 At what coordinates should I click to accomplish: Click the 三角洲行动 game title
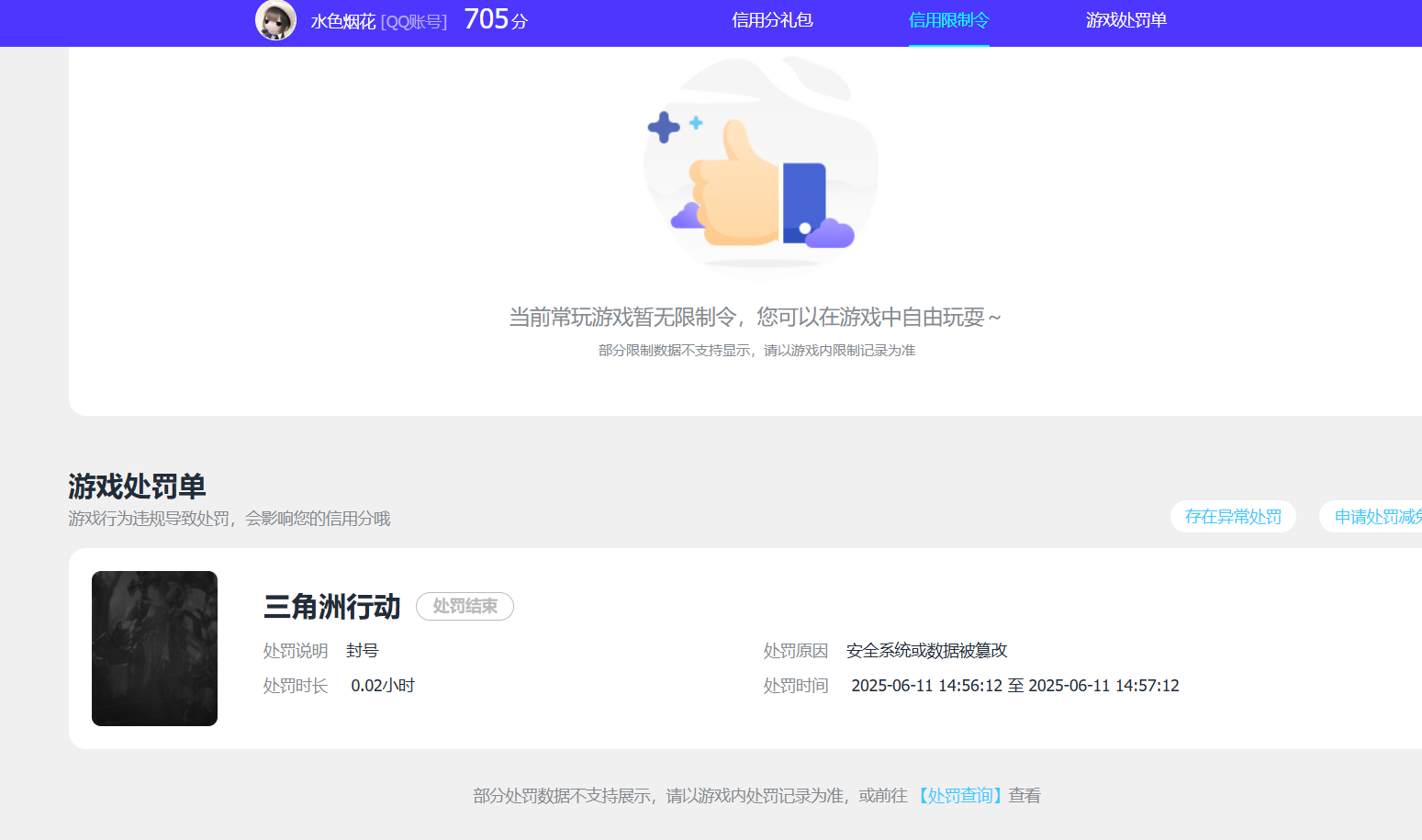(x=332, y=606)
